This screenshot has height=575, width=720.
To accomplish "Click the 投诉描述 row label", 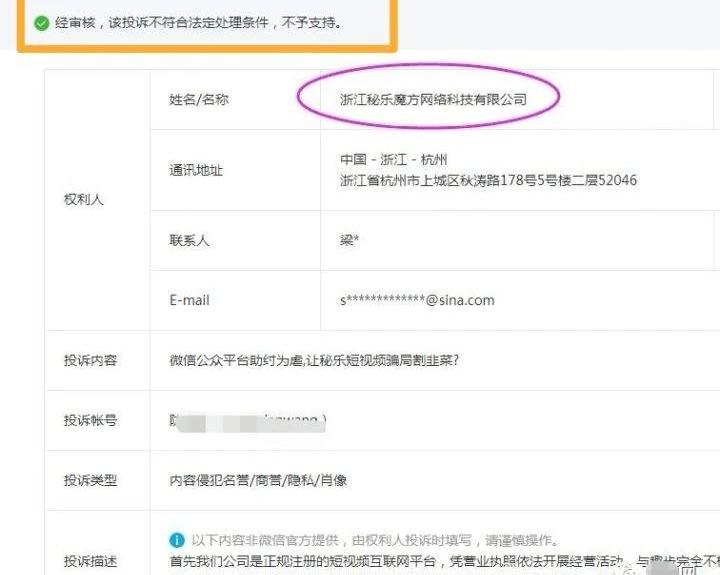I will [90, 561].
